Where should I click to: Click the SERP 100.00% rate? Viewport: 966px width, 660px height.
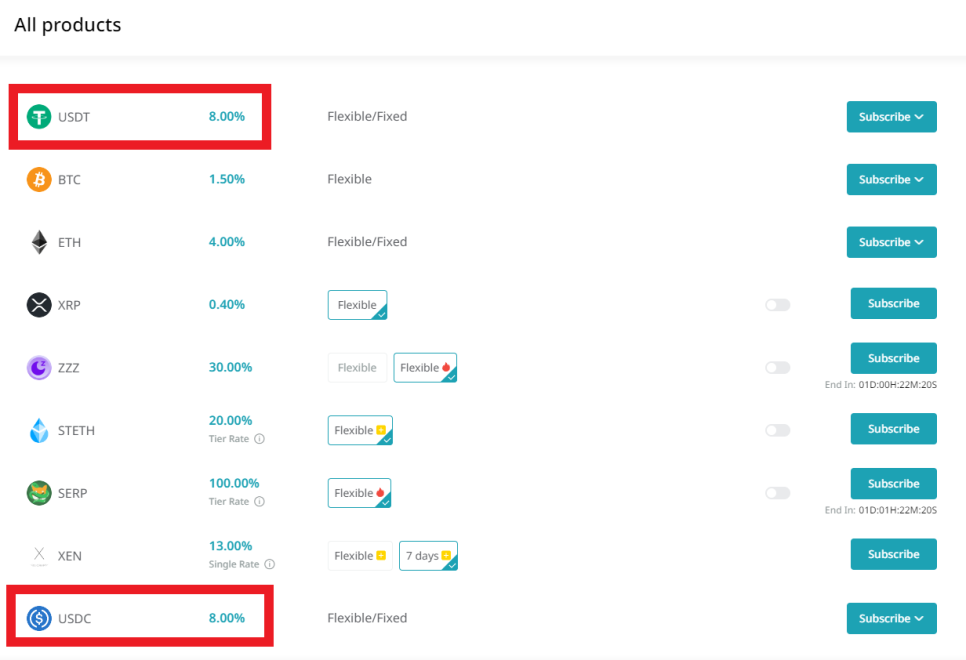(234, 483)
